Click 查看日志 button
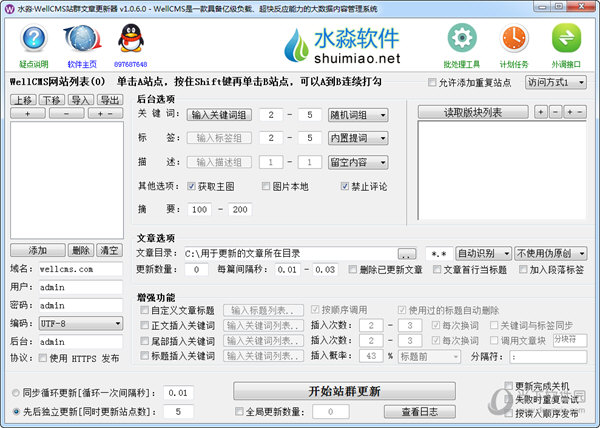600x428 pixels. click(420, 412)
